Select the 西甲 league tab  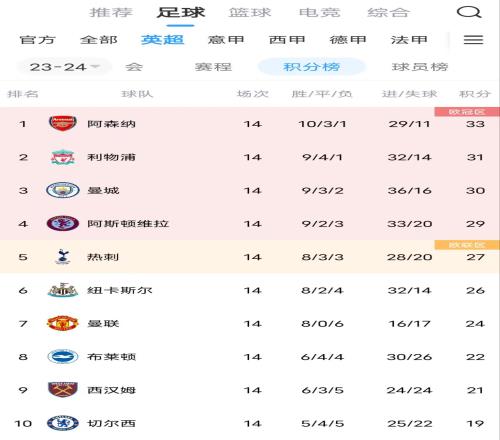click(287, 40)
